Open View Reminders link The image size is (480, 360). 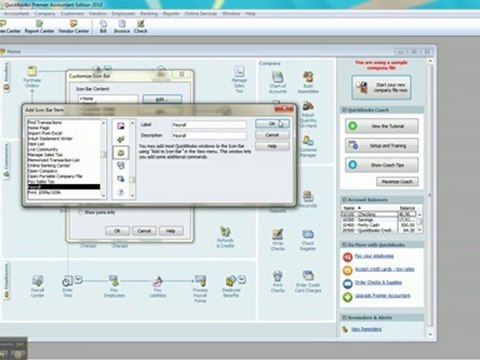[x=366, y=329]
